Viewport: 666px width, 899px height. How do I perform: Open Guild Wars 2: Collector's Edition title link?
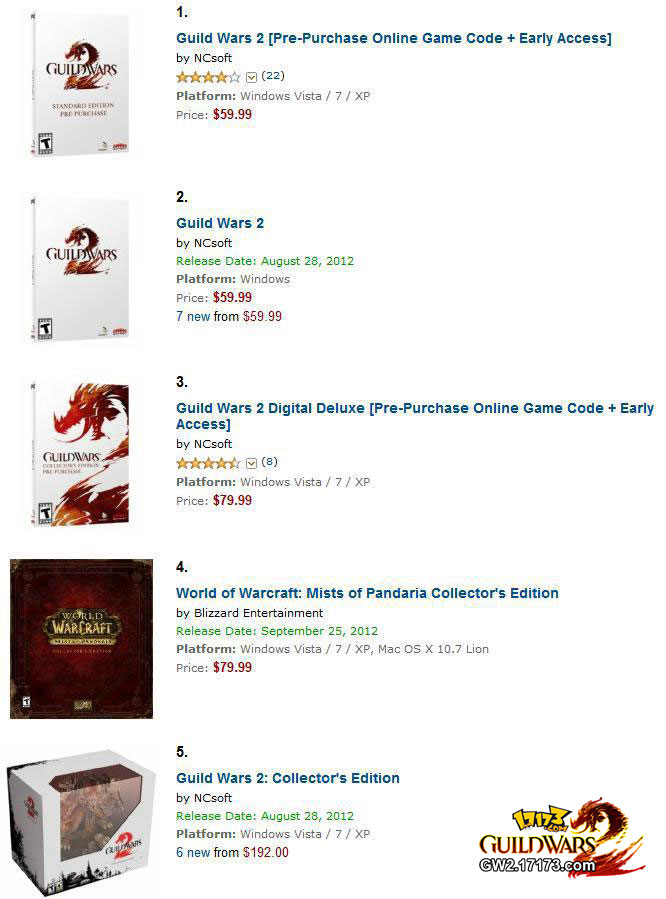pos(288,779)
